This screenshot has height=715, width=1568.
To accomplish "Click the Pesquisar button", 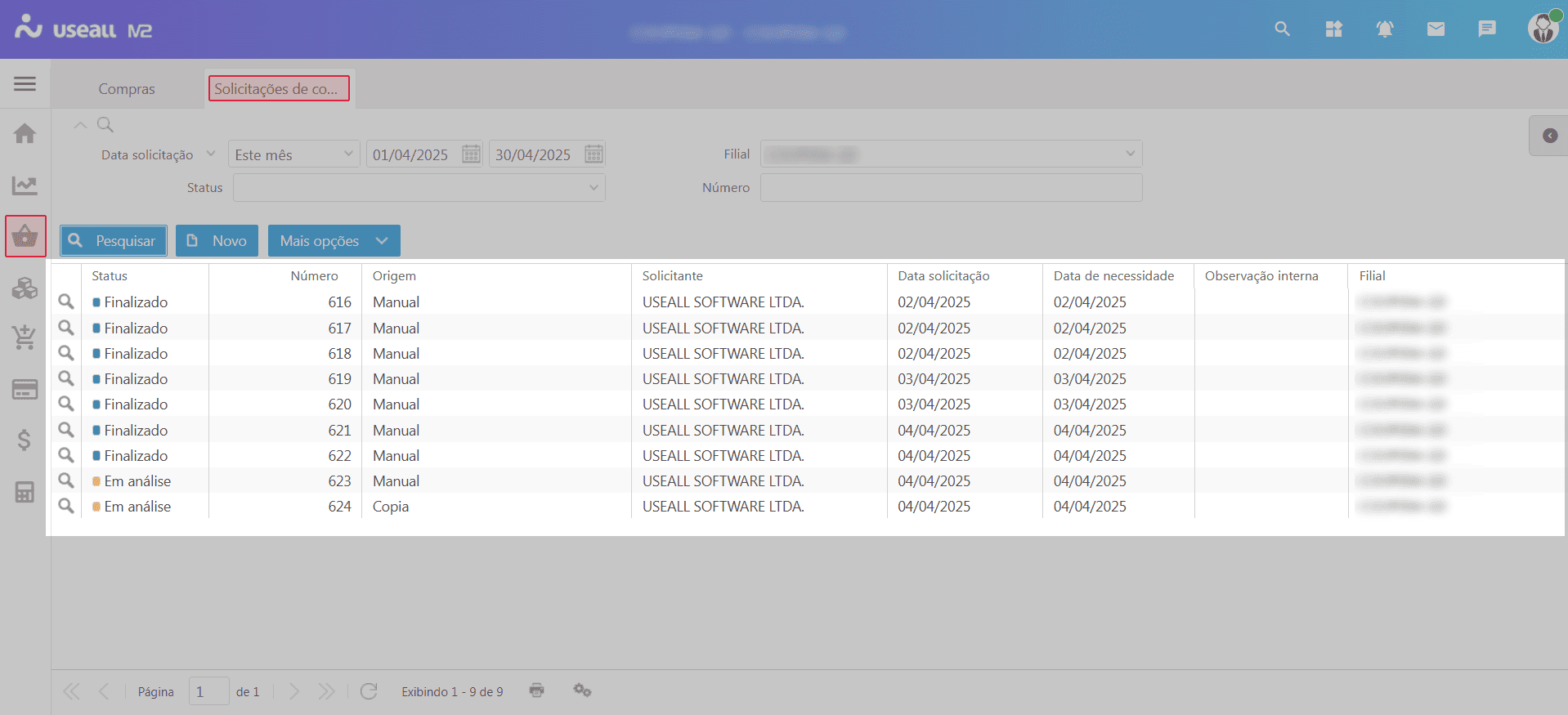I will [x=114, y=241].
